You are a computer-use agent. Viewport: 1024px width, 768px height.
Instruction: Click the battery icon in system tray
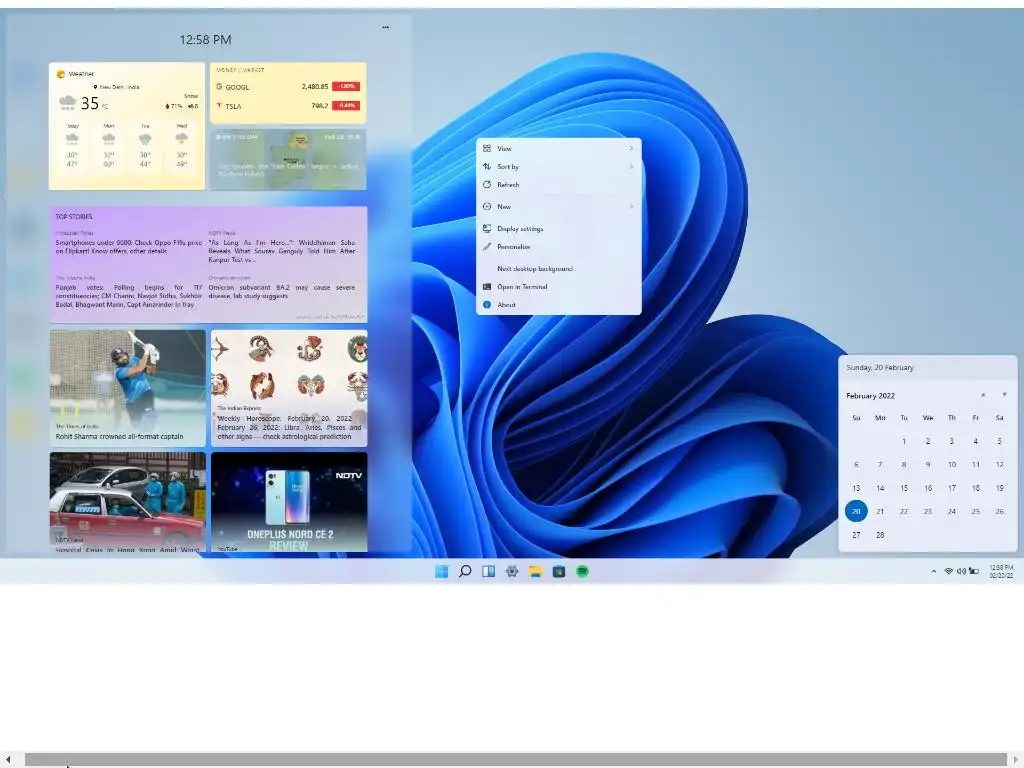[x=974, y=571]
